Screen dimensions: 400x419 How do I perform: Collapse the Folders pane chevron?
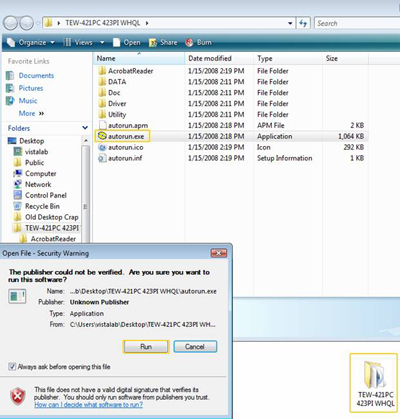(x=85, y=128)
